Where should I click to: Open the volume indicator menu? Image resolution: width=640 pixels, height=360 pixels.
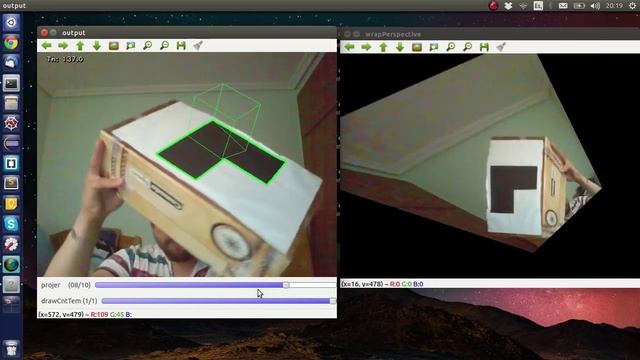click(595, 6)
